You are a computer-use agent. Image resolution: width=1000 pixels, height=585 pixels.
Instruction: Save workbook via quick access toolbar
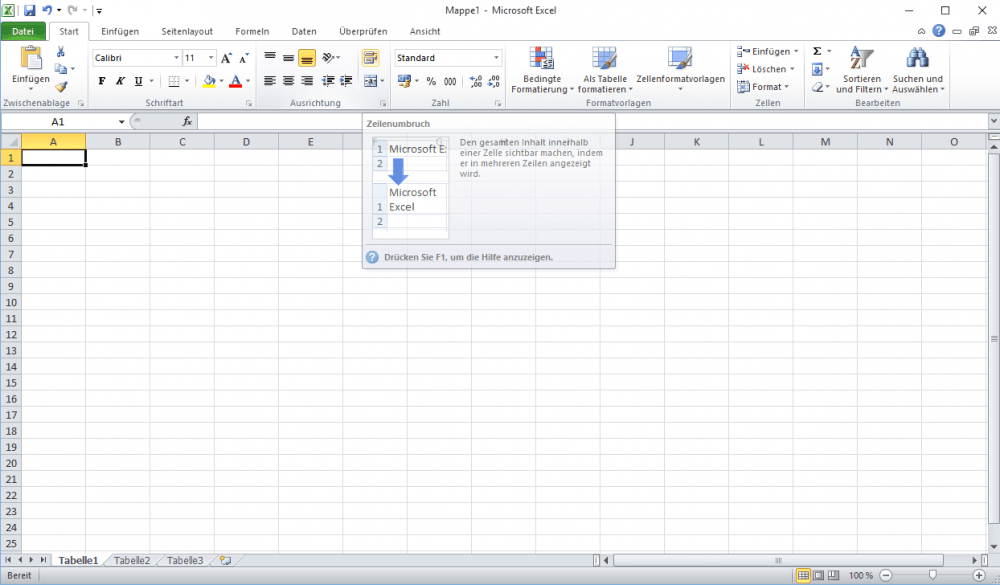(29, 10)
